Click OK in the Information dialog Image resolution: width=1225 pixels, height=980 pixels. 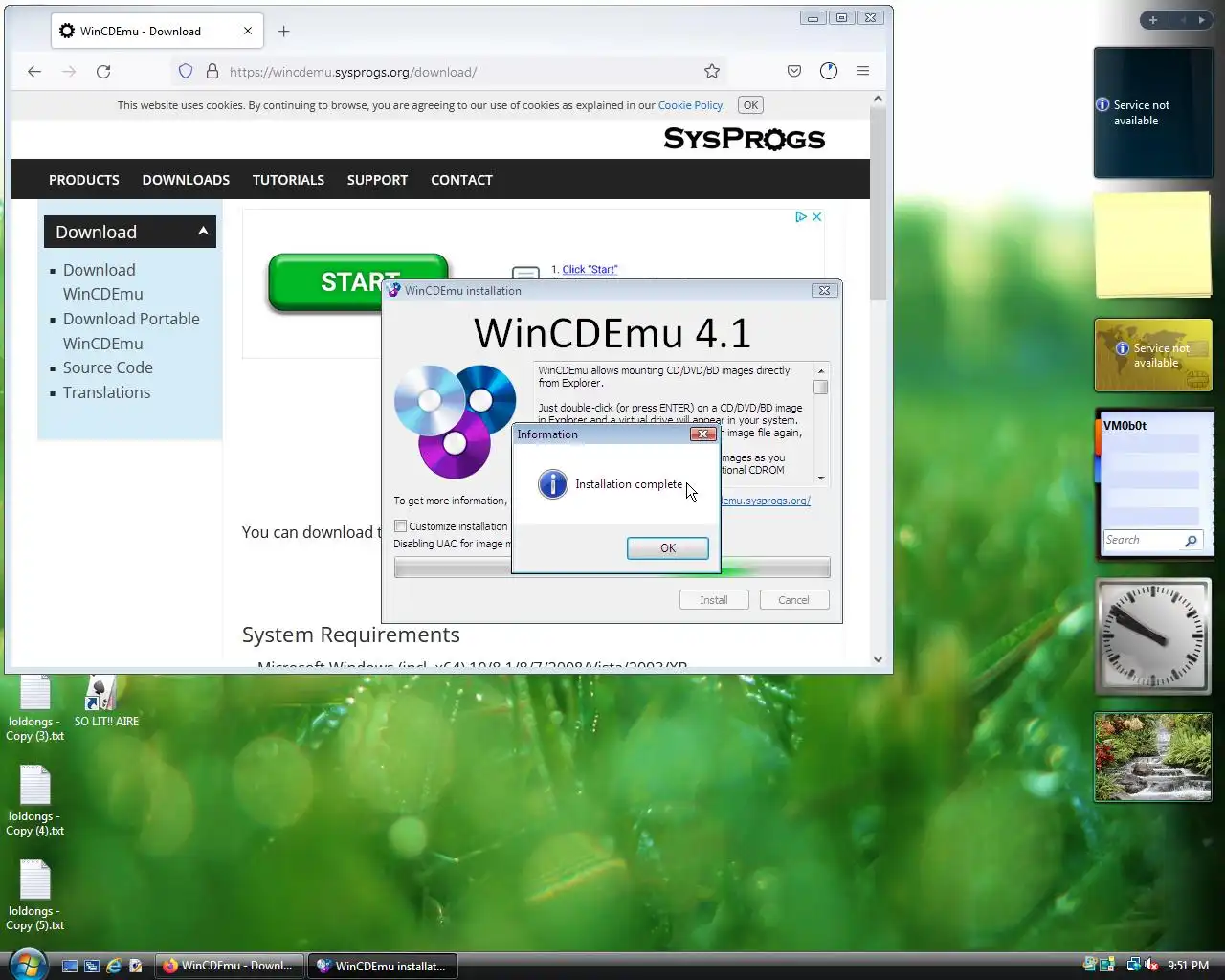[x=668, y=548]
